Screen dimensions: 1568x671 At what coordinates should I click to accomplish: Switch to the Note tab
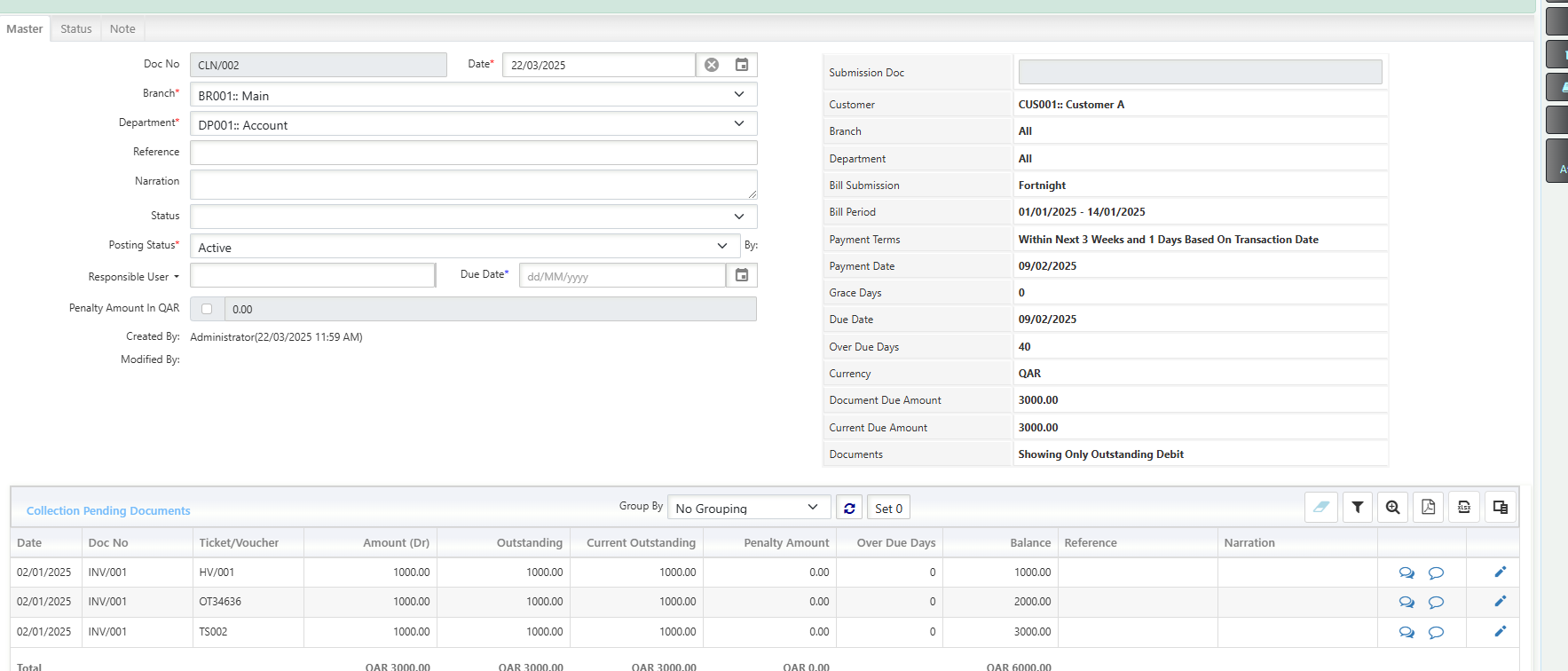(122, 28)
